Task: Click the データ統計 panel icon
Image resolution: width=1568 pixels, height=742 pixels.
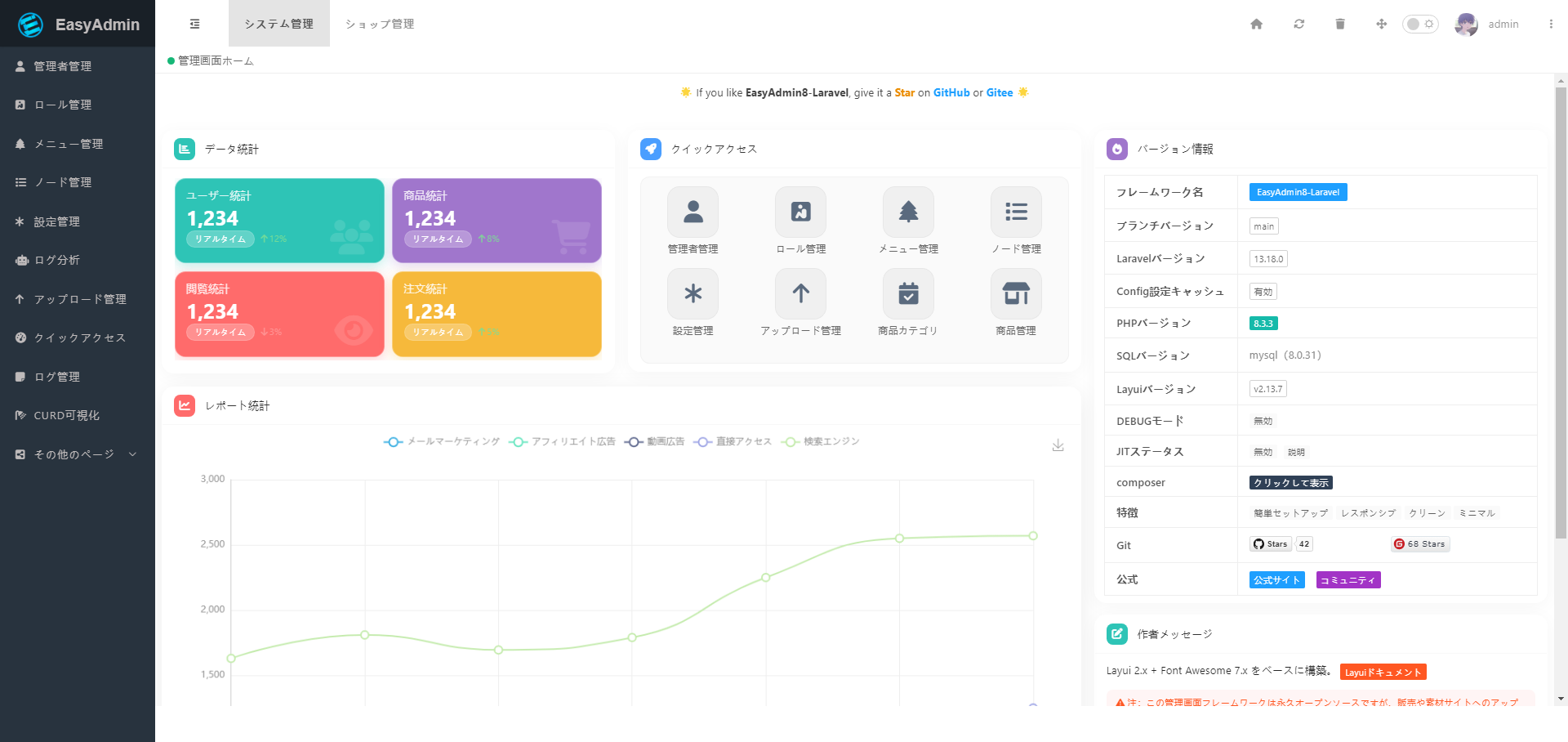Action: click(185, 149)
